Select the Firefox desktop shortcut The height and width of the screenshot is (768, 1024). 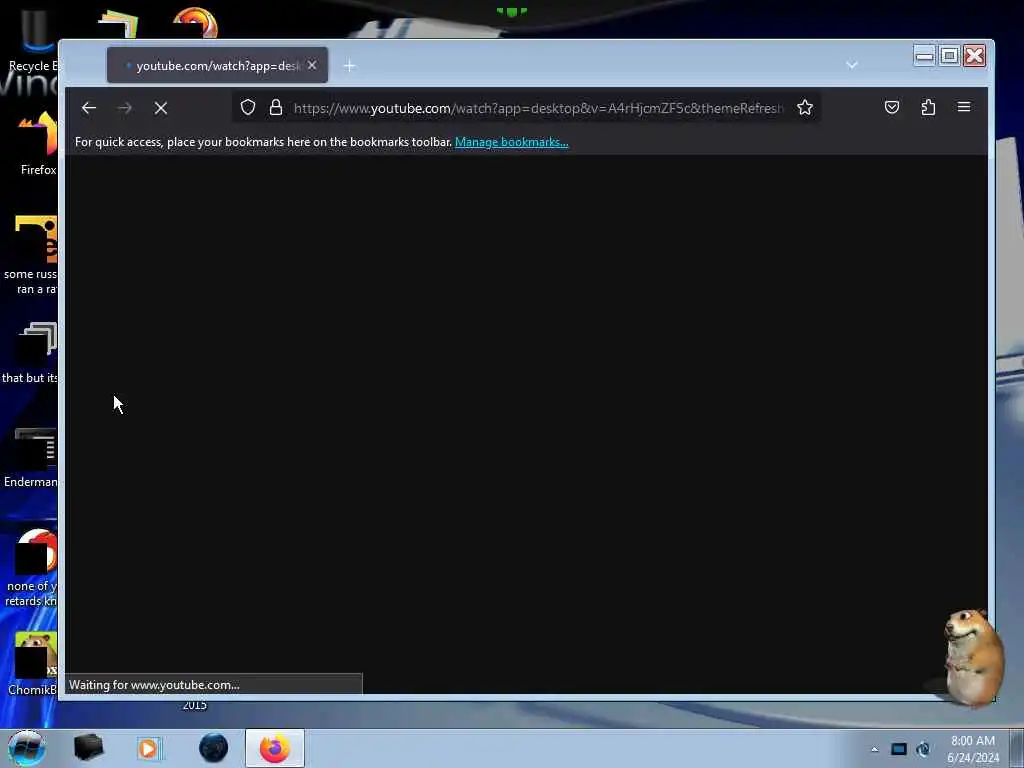[38, 145]
